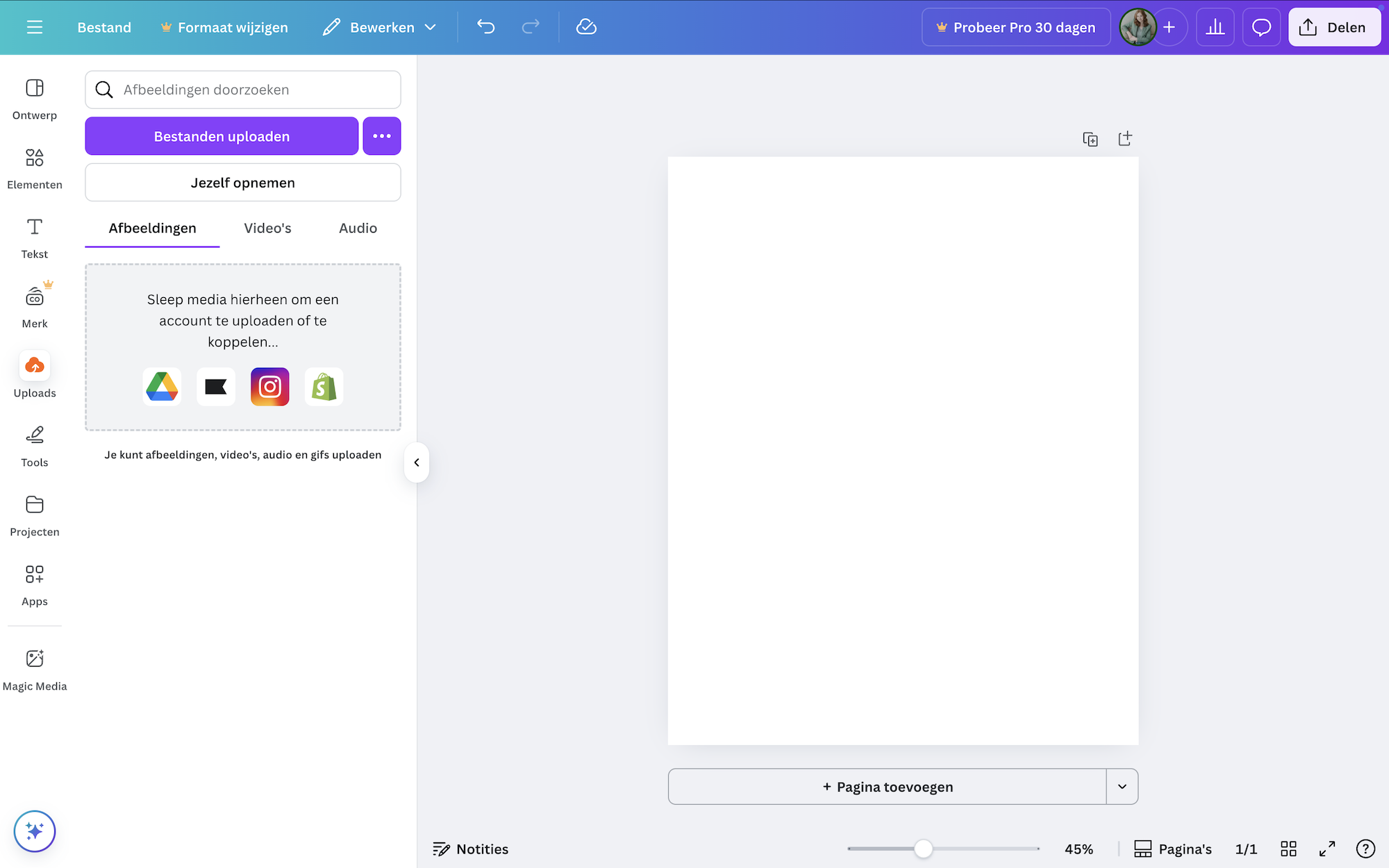The width and height of the screenshot is (1389, 868).
Task: Select the Tekst tool in sidebar
Action: [34, 237]
